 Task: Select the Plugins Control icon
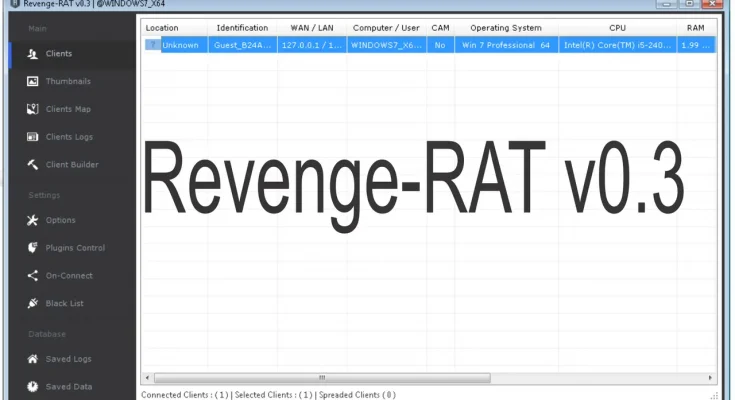pos(33,248)
